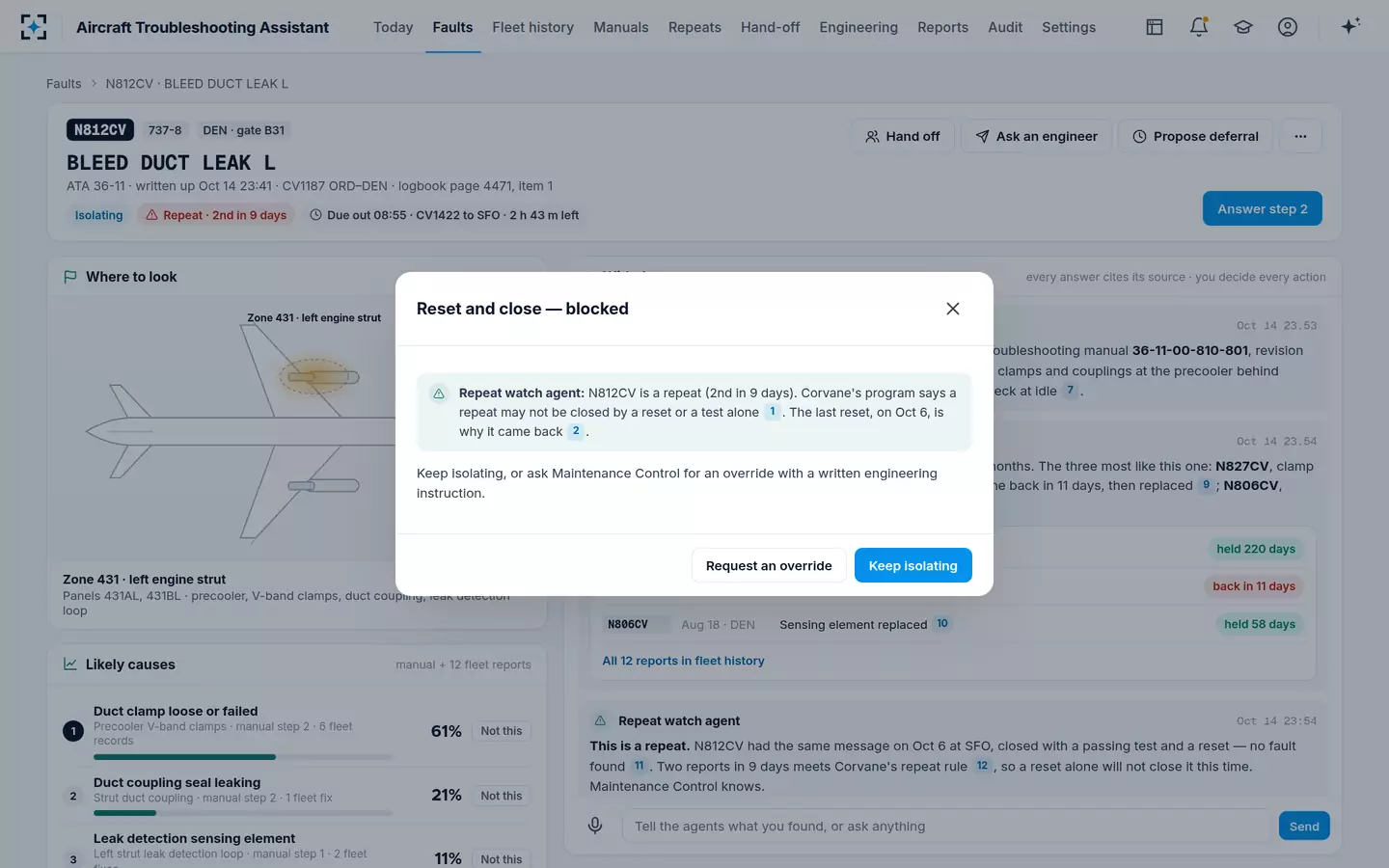Open the notifications bell
Screen dimensions: 1389x868
pos(1199,27)
